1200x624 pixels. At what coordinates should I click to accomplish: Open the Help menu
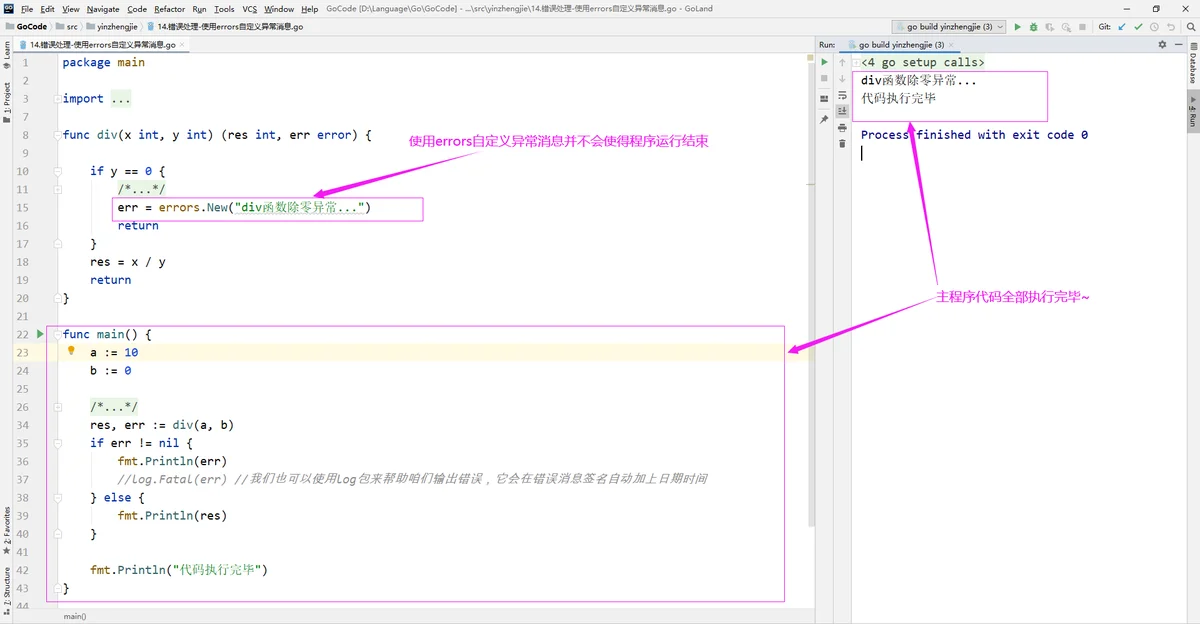[310, 9]
